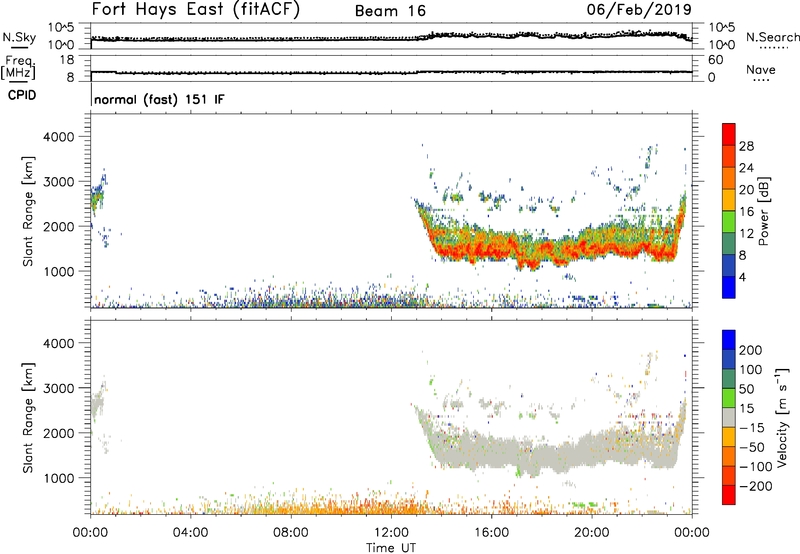Click the '16:00' time tick label
The height and width of the screenshot is (554, 800).
click(491, 533)
